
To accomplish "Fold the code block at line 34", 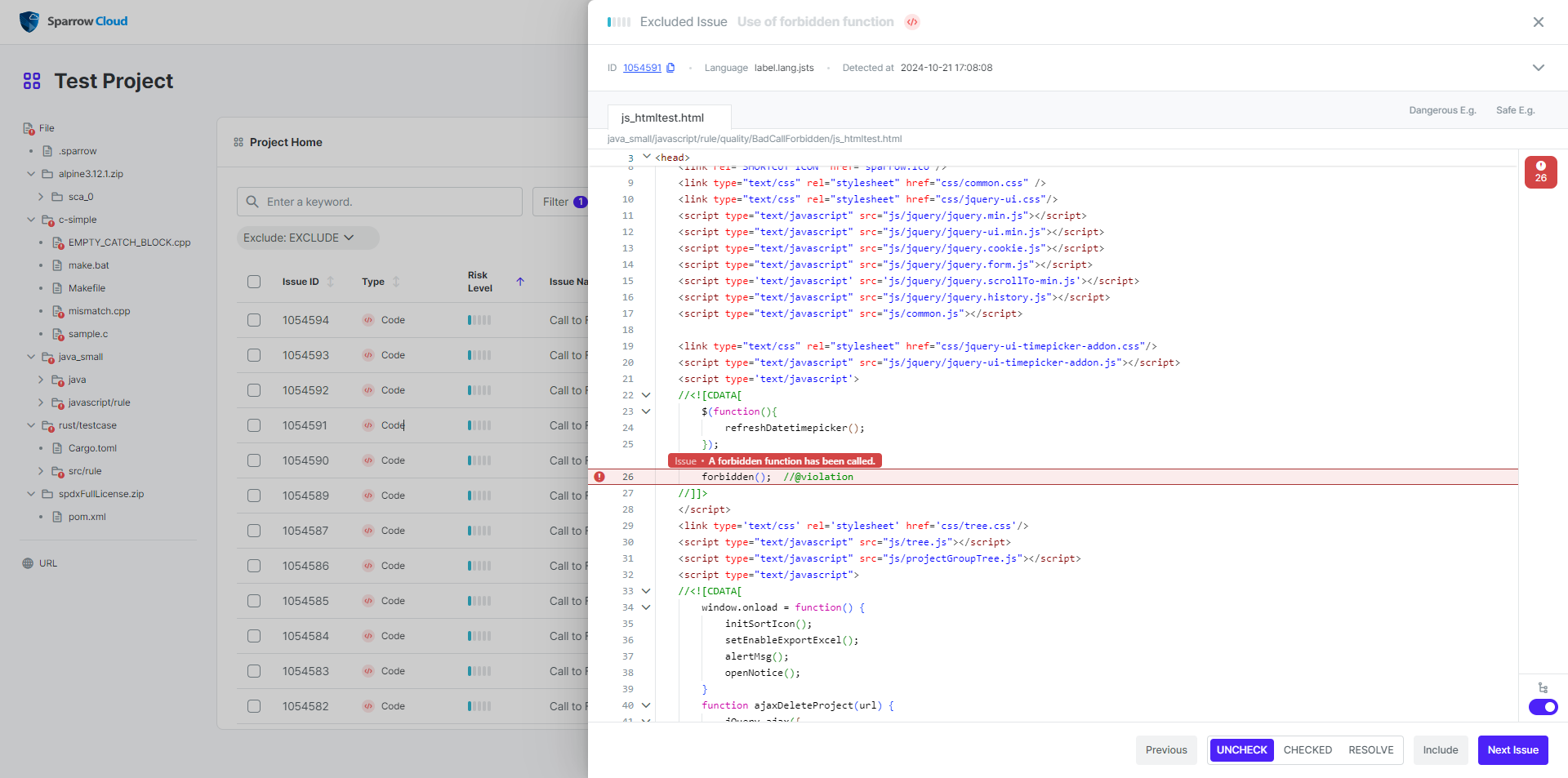I will [x=646, y=607].
